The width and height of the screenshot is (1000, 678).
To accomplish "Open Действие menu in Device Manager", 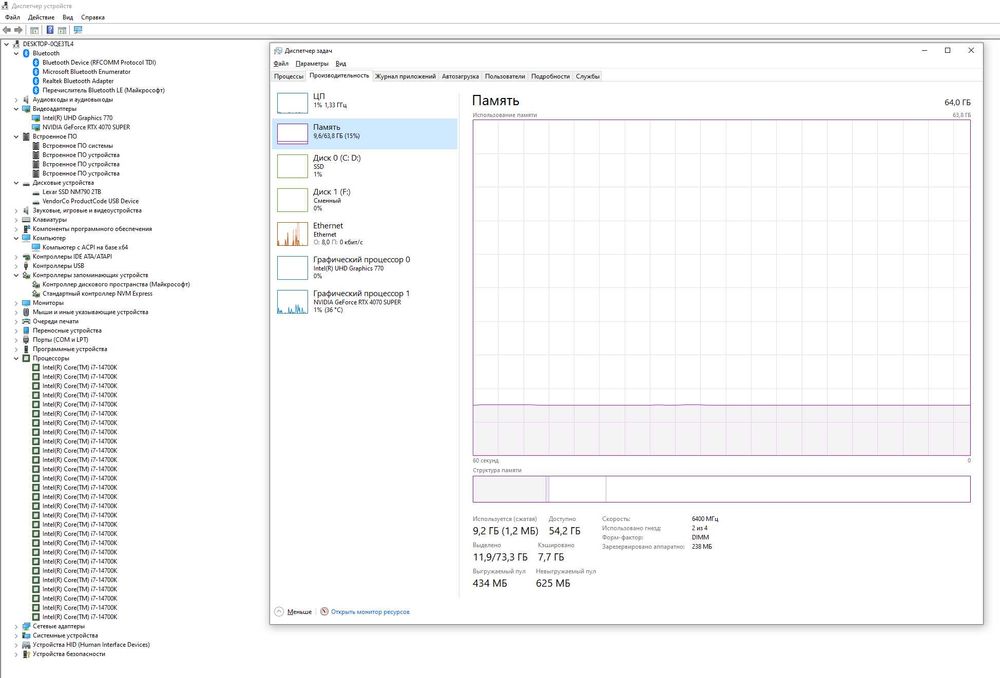I will pyautogui.click(x=41, y=17).
